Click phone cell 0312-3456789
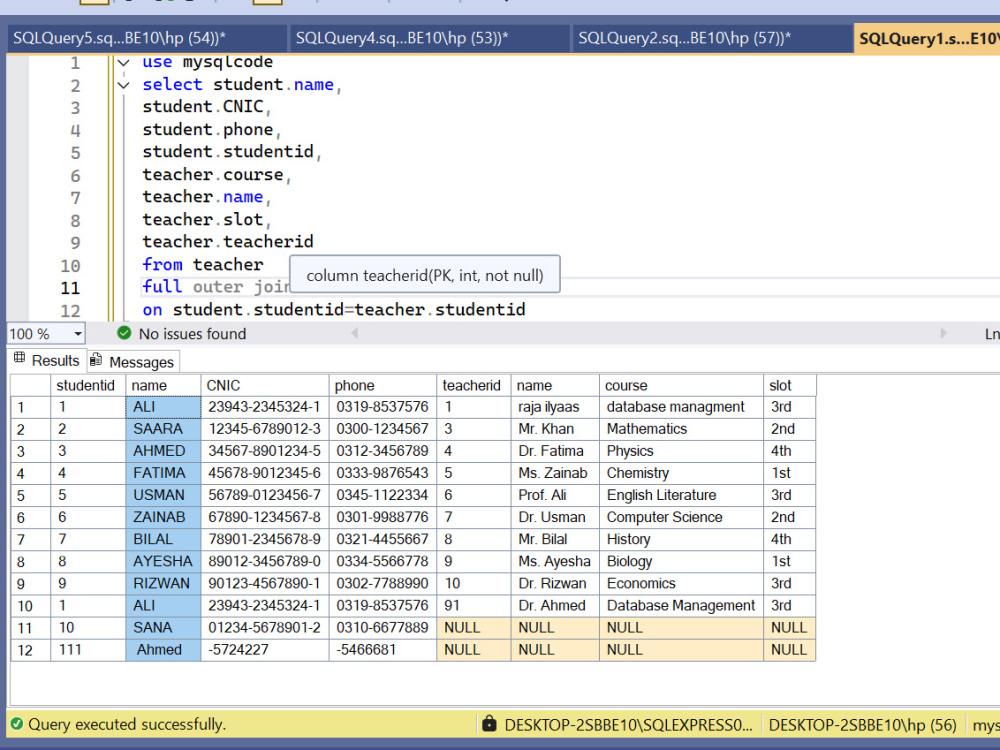 tap(383, 451)
